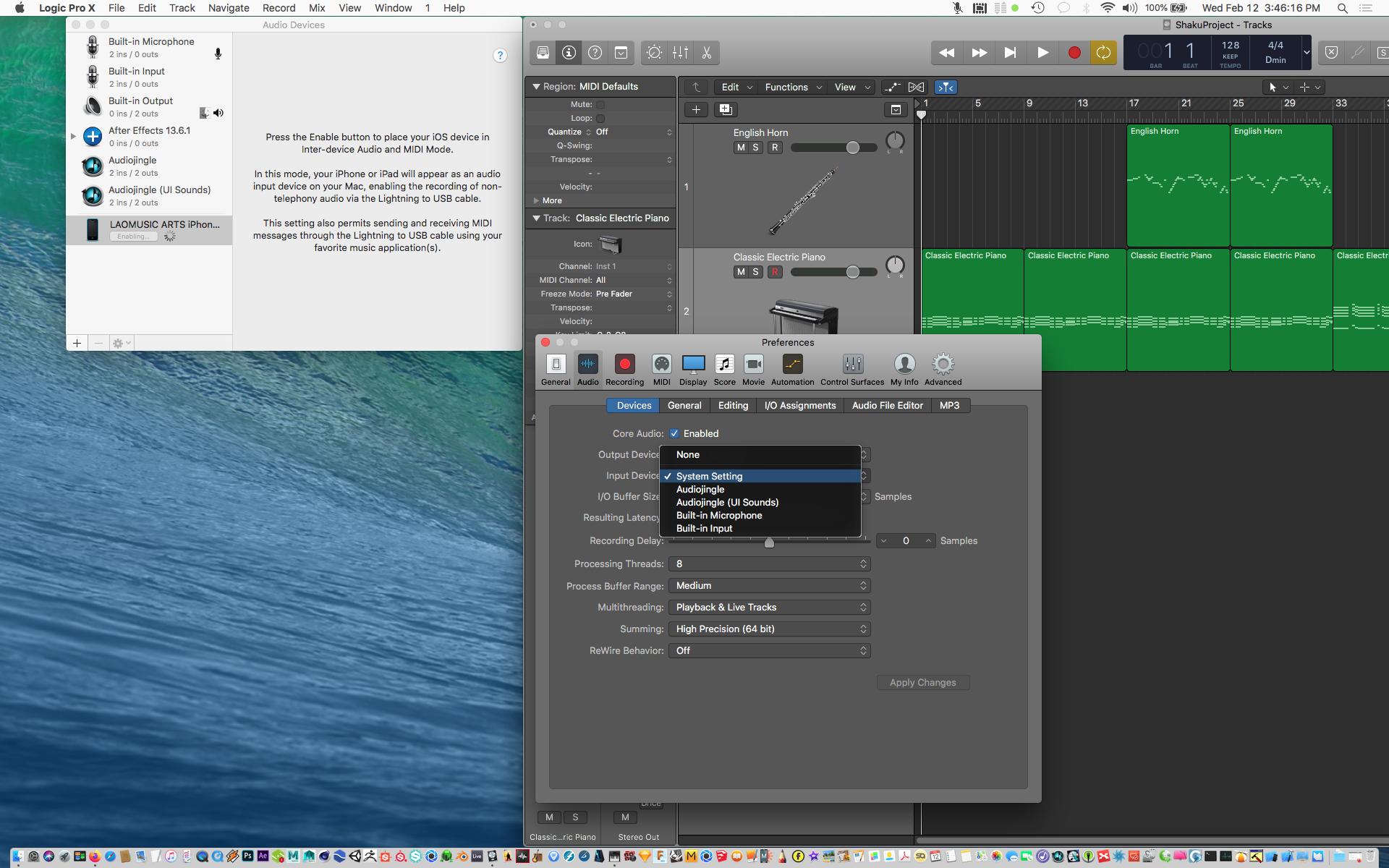Image resolution: width=1389 pixels, height=868 pixels.
Task: Select the Display preferences icon
Action: click(693, 370)
